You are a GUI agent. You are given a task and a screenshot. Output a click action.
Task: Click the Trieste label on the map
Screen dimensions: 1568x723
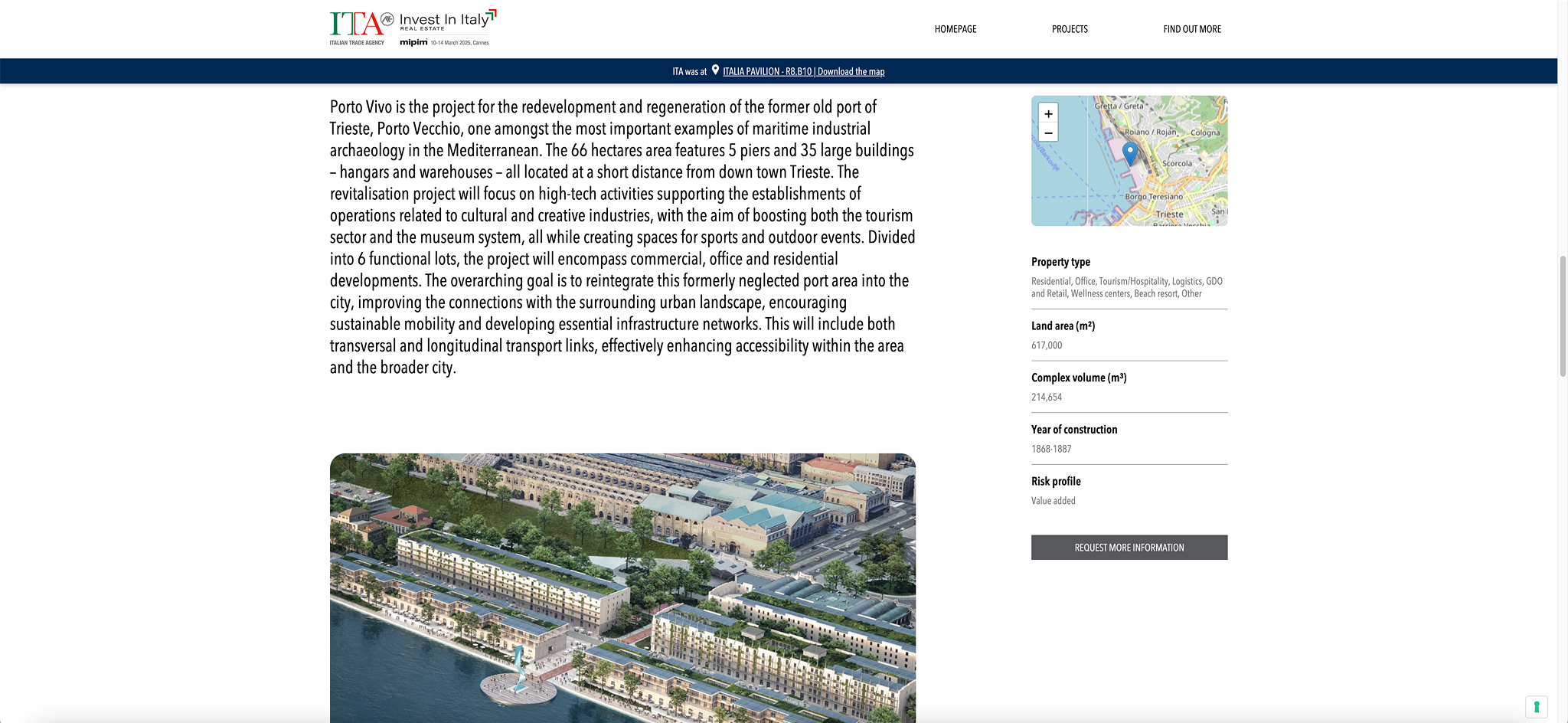click(1169, 214)
